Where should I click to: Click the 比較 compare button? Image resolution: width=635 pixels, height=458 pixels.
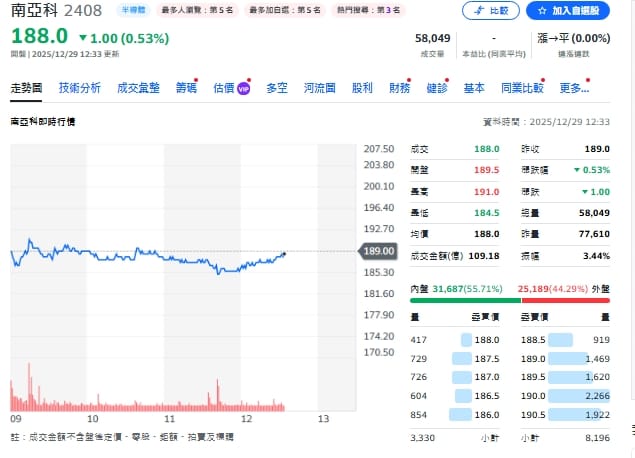click(491, 11)
